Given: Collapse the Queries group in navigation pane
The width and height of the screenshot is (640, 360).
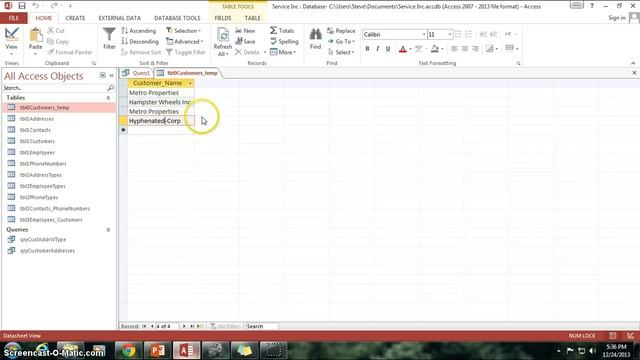Looking at the screenshot, I should coord(108,230).
